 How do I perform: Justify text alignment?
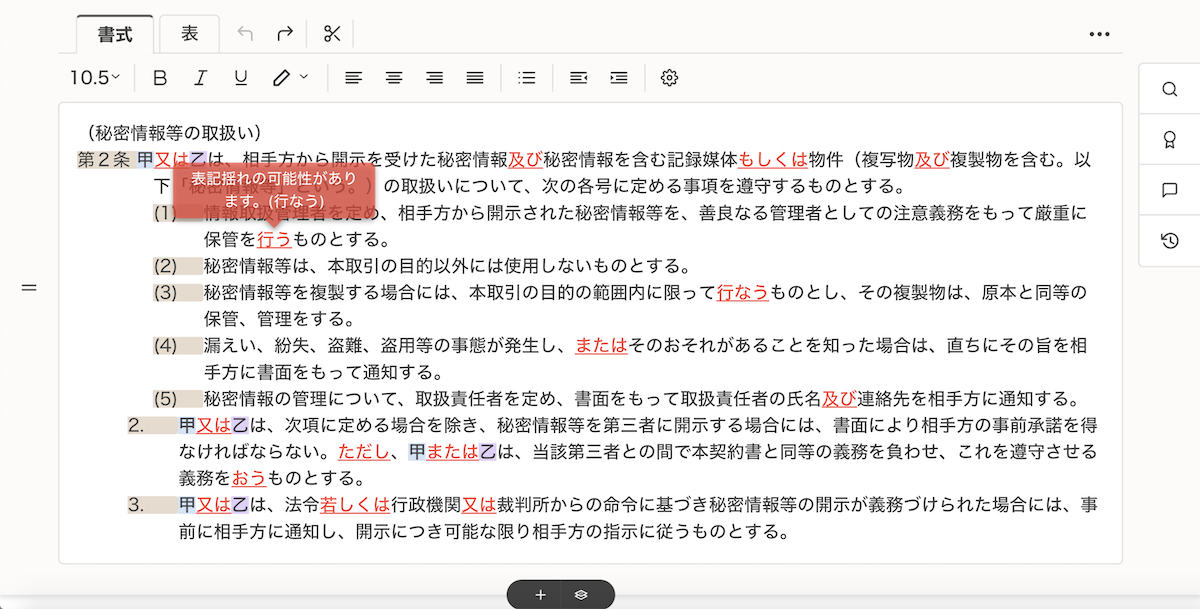[475, 77]
